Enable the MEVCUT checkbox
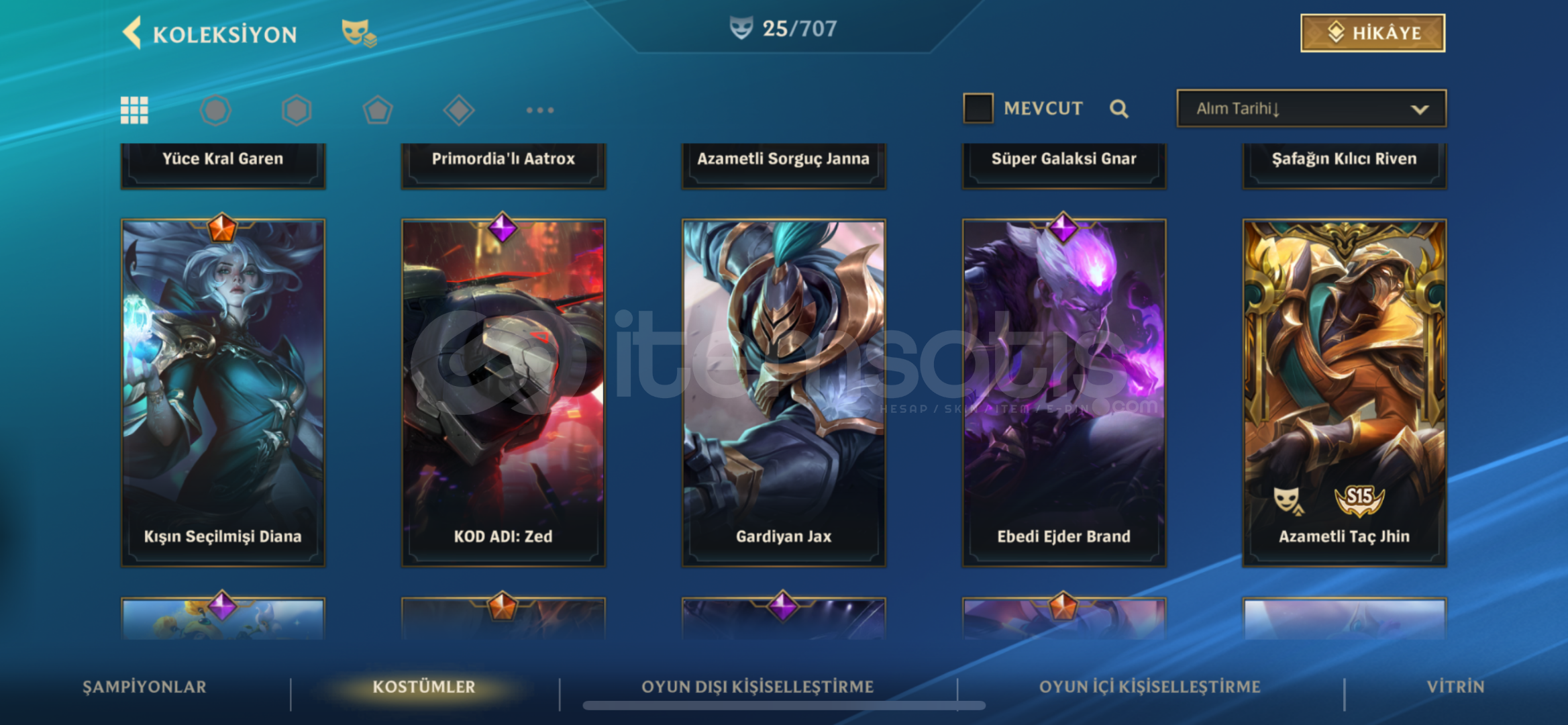1568x725 pixels. pyautogui.click(x=978, y=108)
